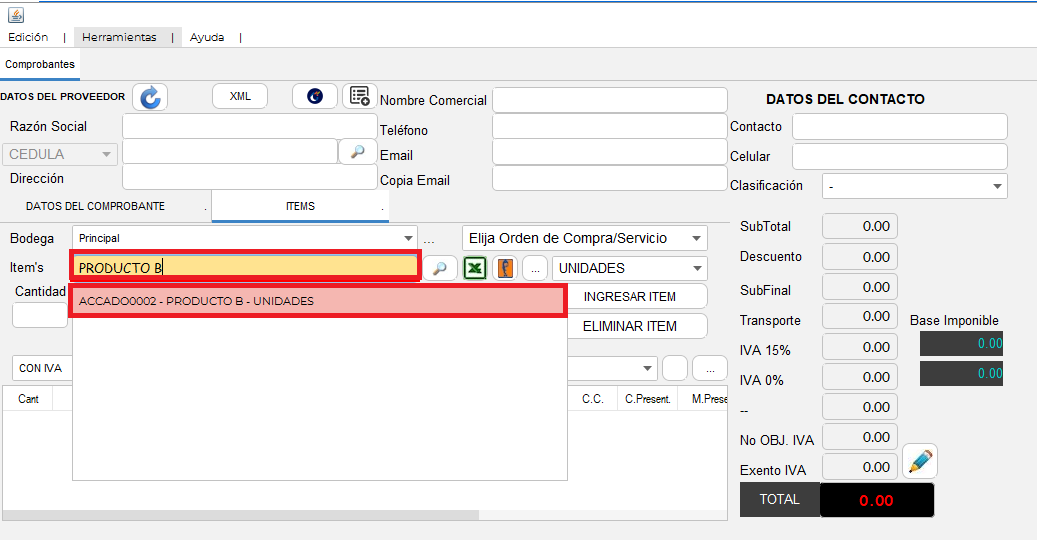Screen dimensions: 1037x540
Task: Click the item search magnifier icon
Action: pos(440,268)
